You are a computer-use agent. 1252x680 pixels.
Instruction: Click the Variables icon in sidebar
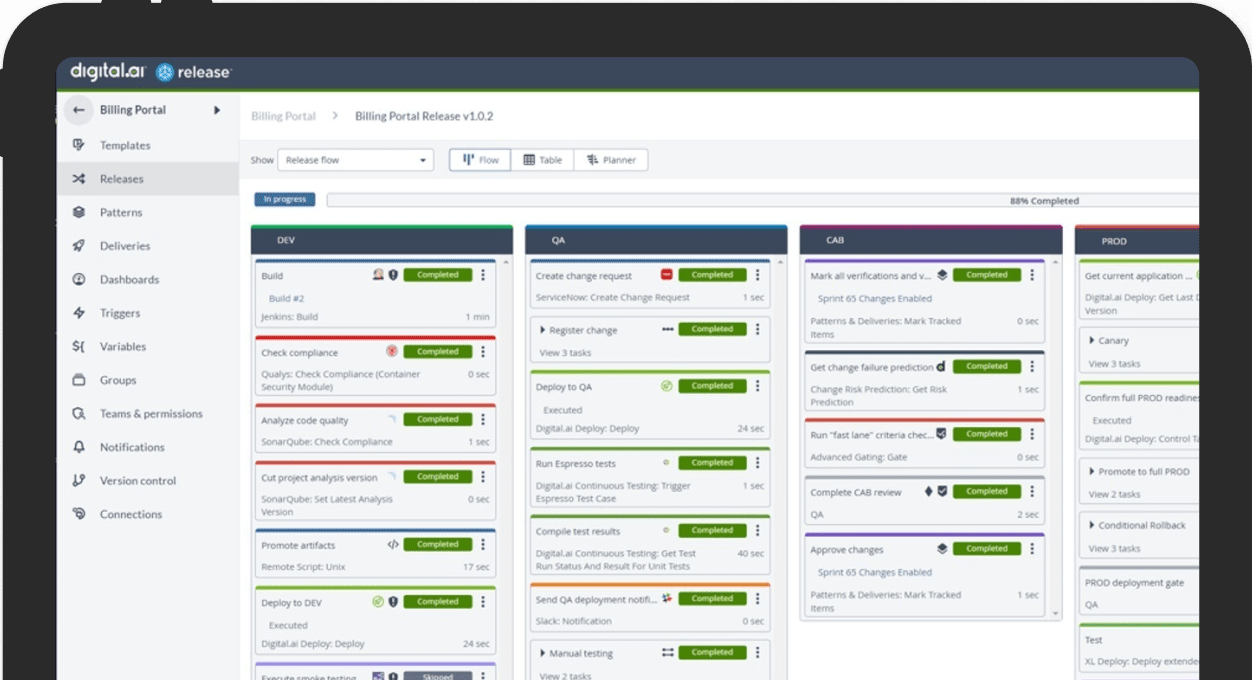point(79,347)
